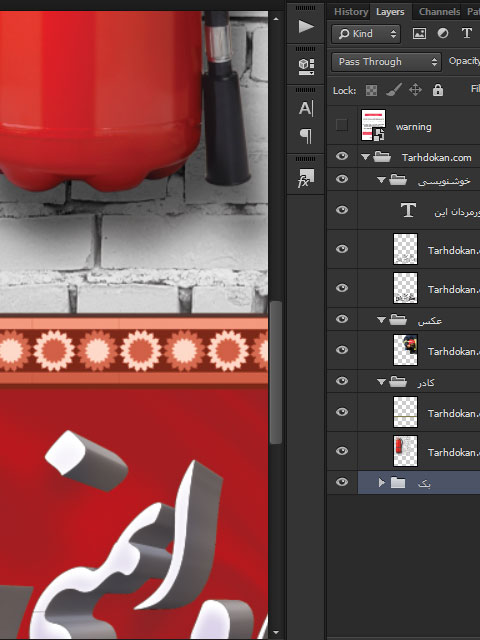This screenshot has height=640, width=480.
Task: Hide the عکس group
Action: [342, 319]
